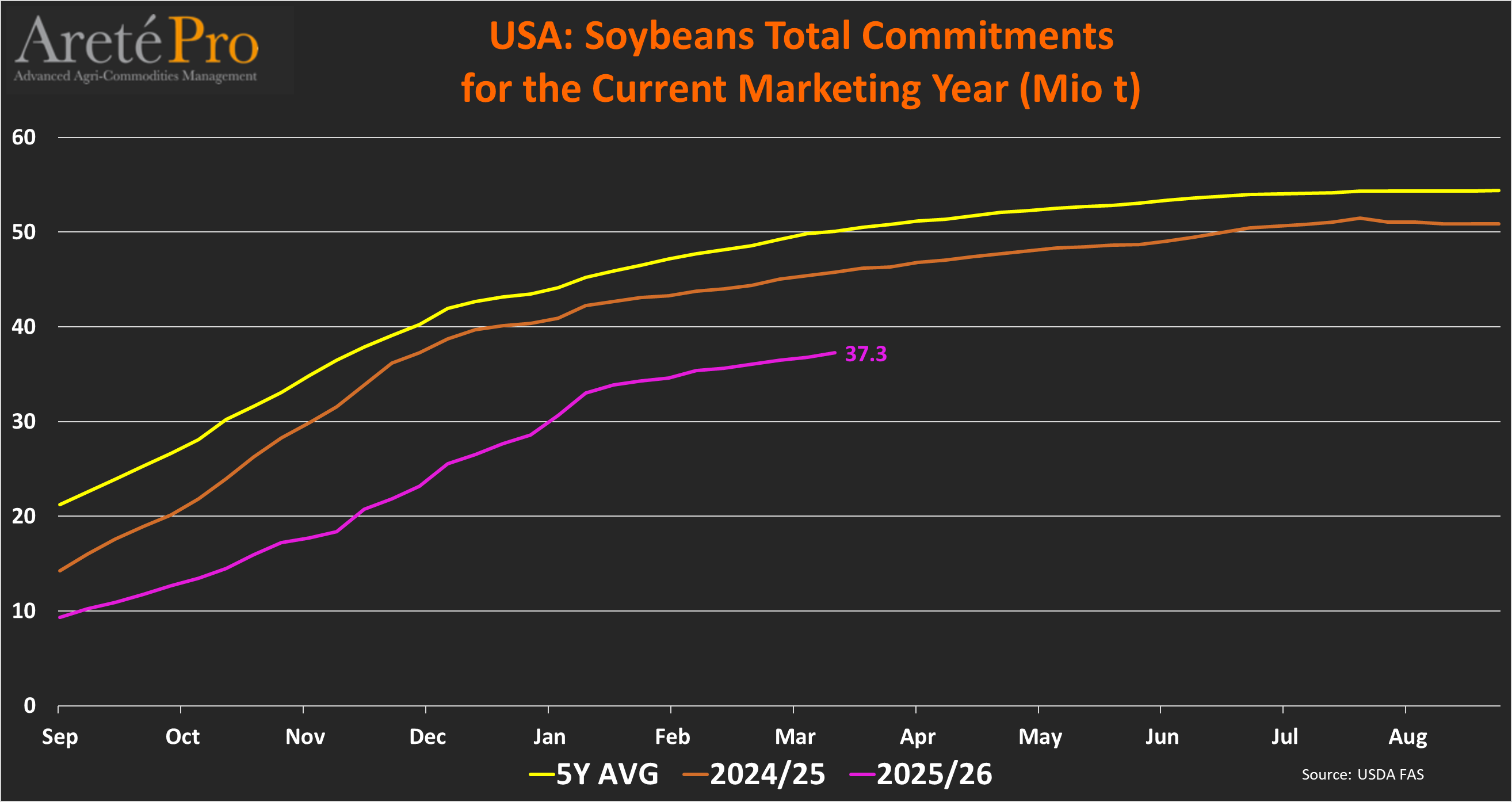1512x802 pixels.
Task: Click the magenta 2025/26 legend line marker
Action: [x=862, y=774]
